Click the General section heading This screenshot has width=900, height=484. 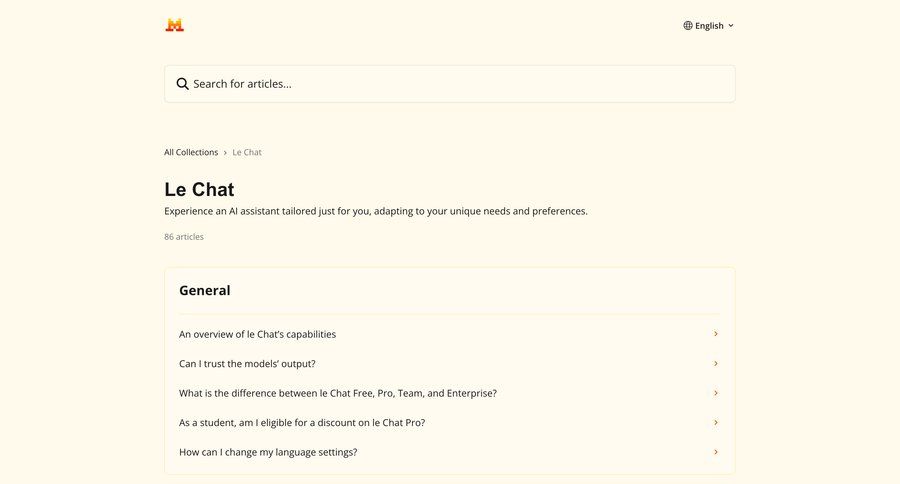205,291
